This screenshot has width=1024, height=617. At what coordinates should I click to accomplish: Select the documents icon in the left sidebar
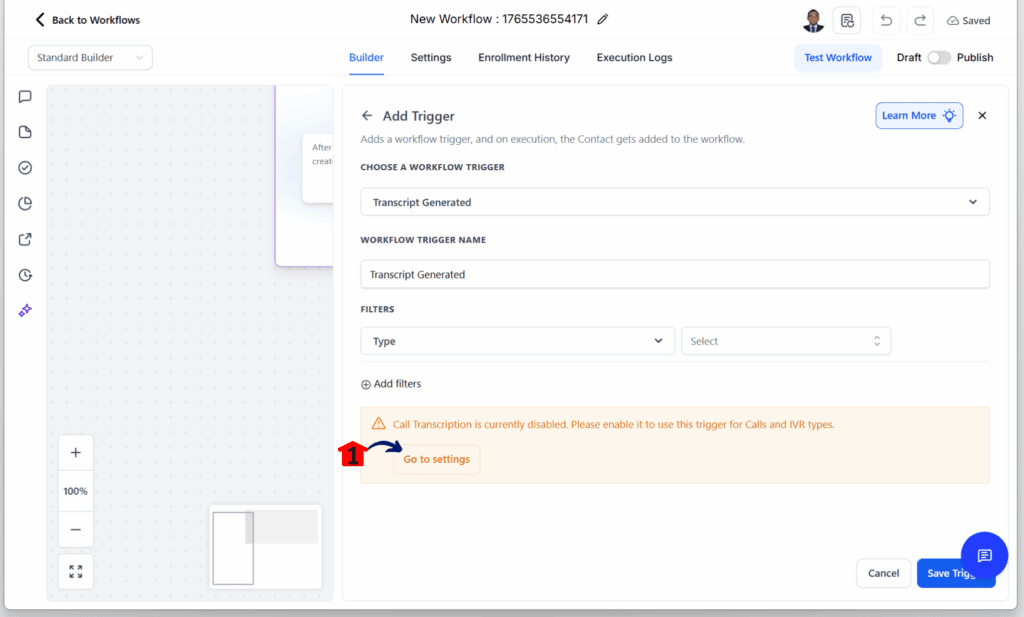point(24,132)
